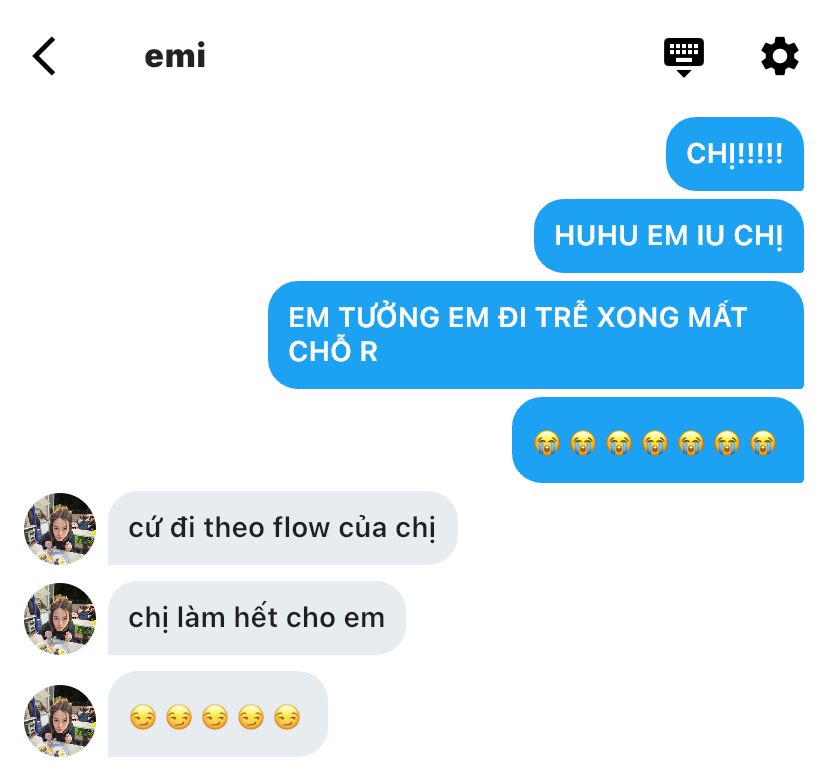
Task: Tap the first smirking face emoji
Action: (x=143, y=717)
